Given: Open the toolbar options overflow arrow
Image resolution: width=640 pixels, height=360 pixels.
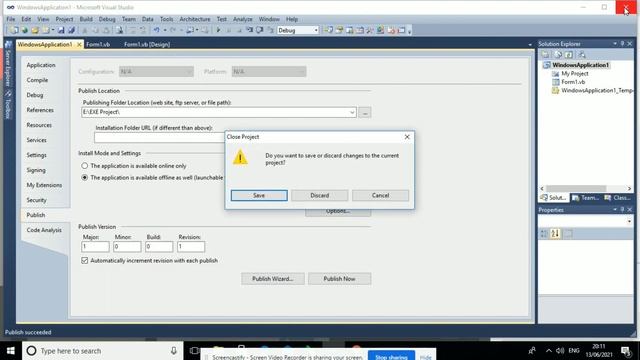Looking at the screenshot, I should pos(409,31).
